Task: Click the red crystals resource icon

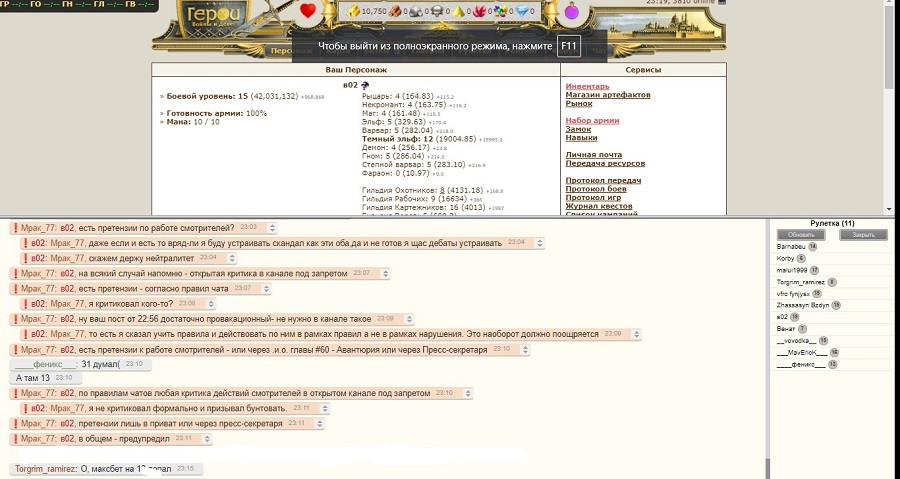Action: coord(479,11)
